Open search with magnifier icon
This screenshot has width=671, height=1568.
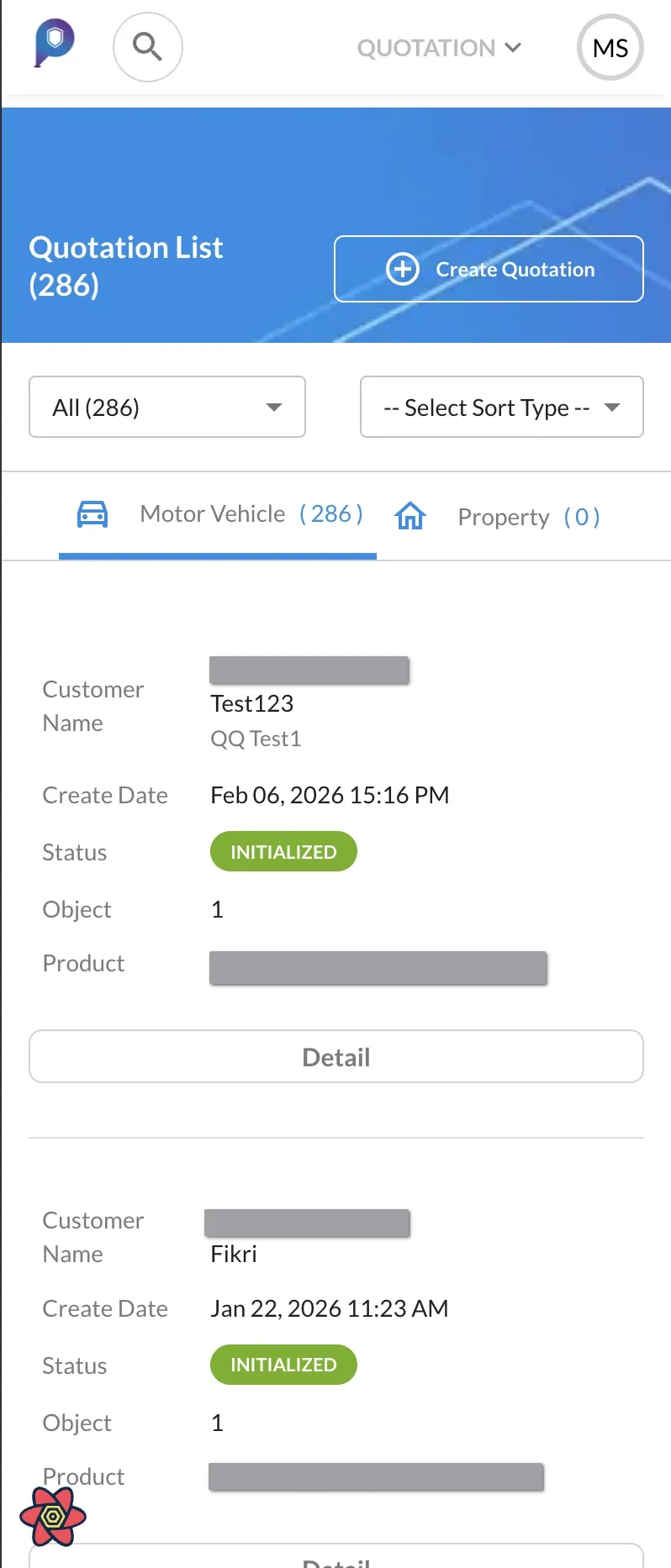148,47
